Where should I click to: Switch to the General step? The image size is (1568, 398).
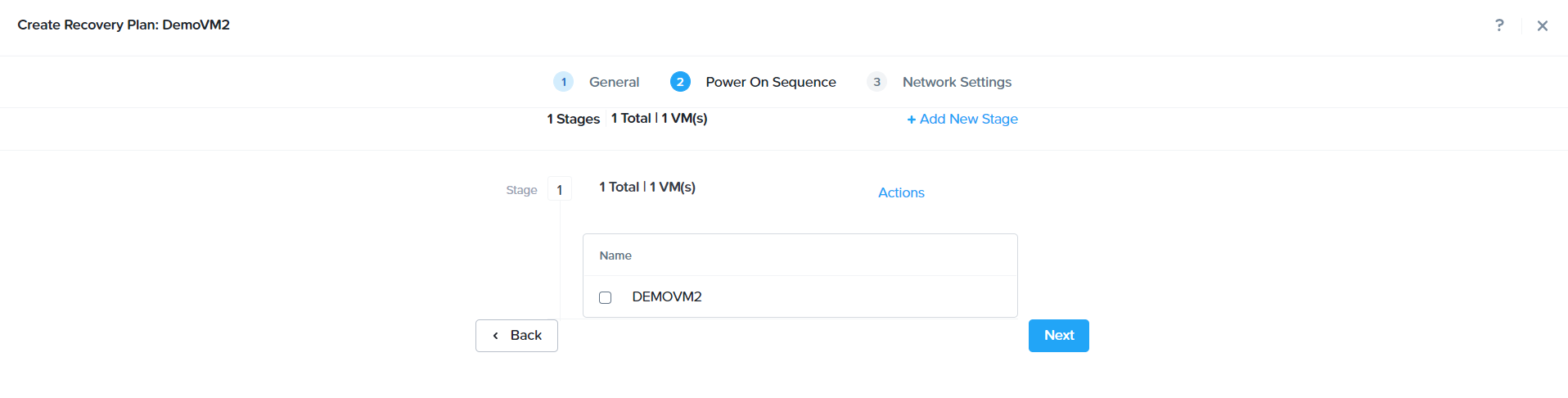pyautogui.click(x=614, y=82)
